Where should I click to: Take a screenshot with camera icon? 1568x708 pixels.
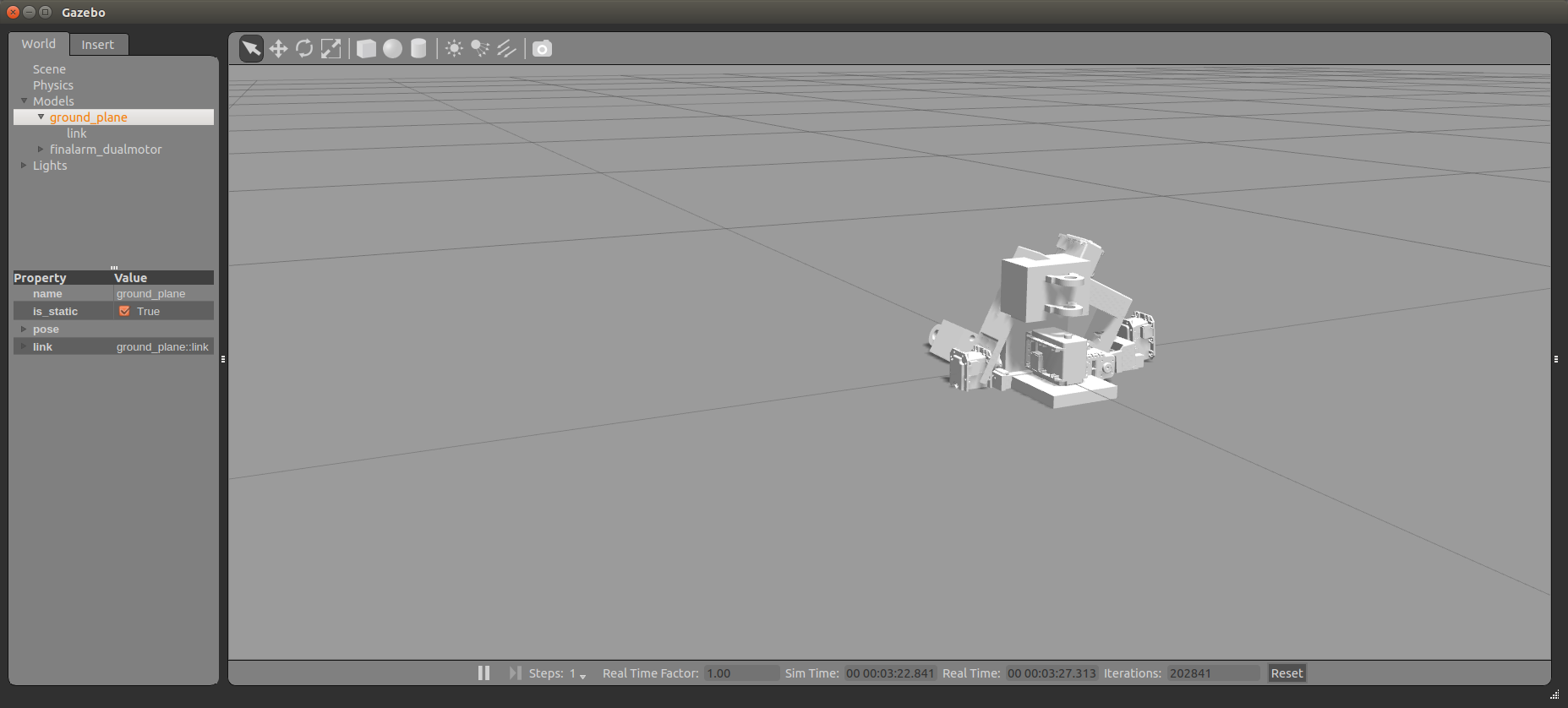(x=542, y=48)
